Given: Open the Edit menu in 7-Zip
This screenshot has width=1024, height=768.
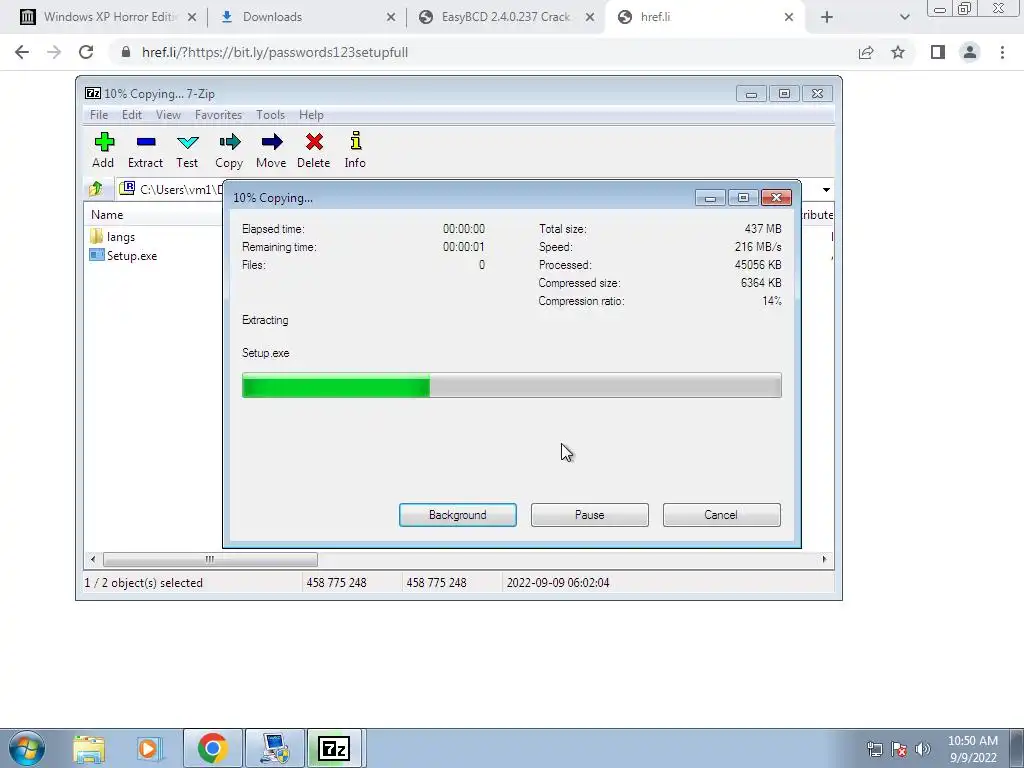Looking at the screenshot, I should pyautogui.click(x=132, y=115).
